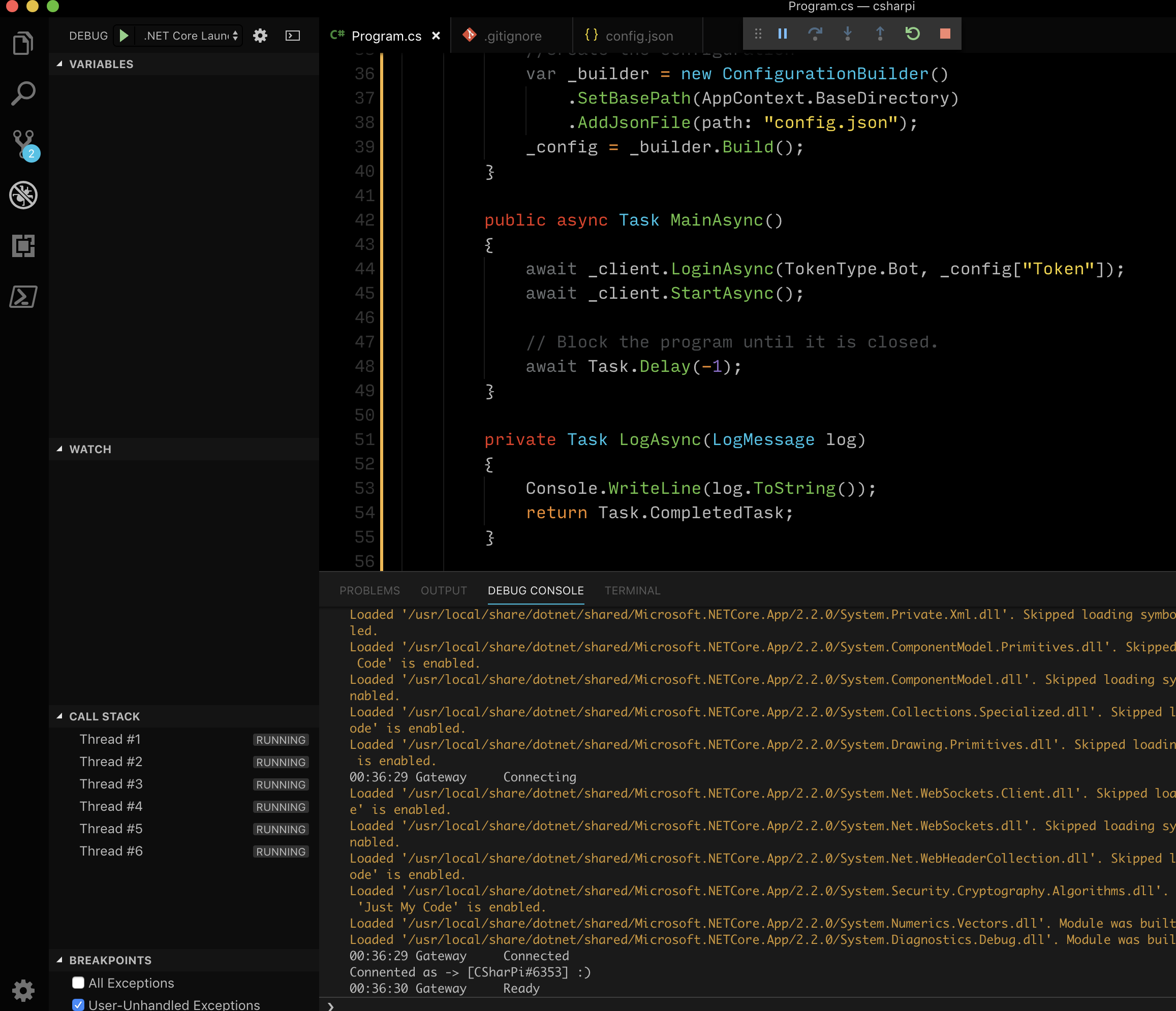The height and width of the screenshot is (1011, 1176).
Task: Click the Step Into debug arrow
Action: [847, 34]
